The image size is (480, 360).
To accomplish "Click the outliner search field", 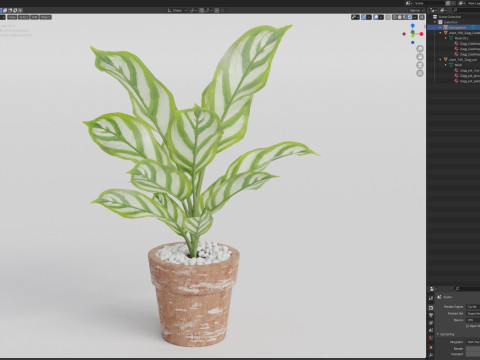I will point(465,10).
